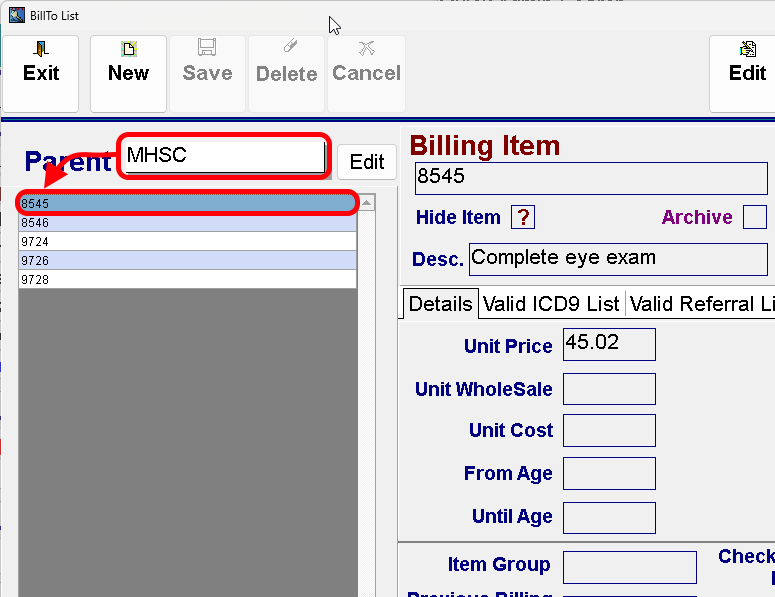Viewport: 775px width, 597px height.
Task: Click the Unit Price field
Action: 609,344
